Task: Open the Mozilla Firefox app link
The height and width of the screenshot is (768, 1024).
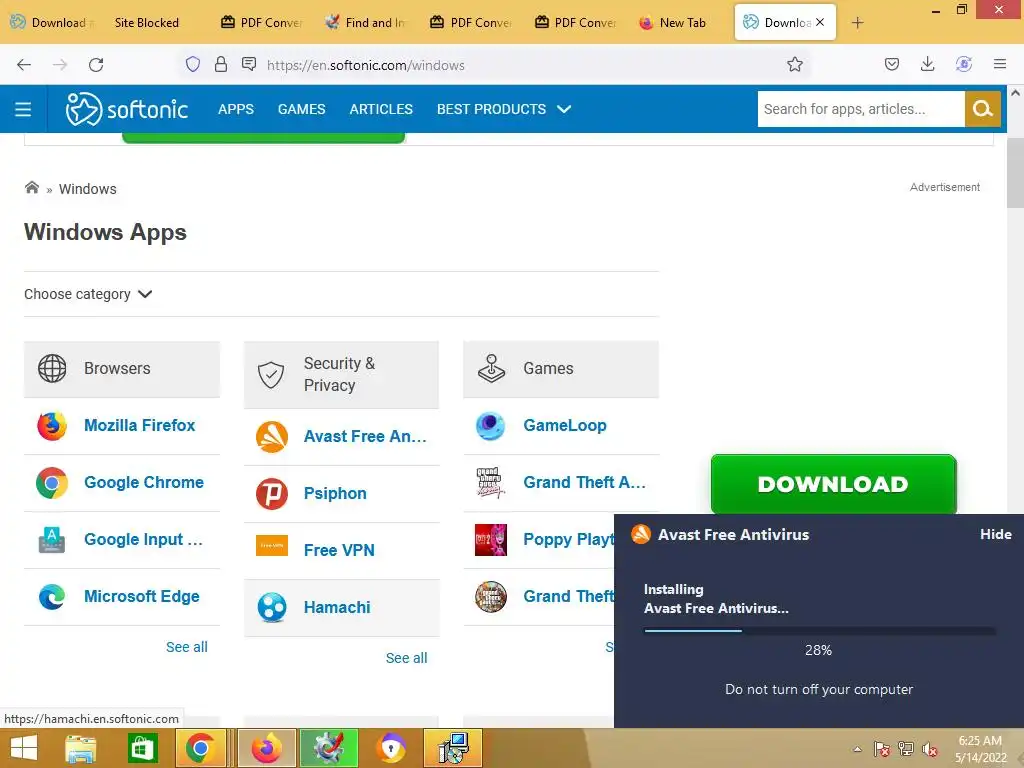Action: click(140, 426)
